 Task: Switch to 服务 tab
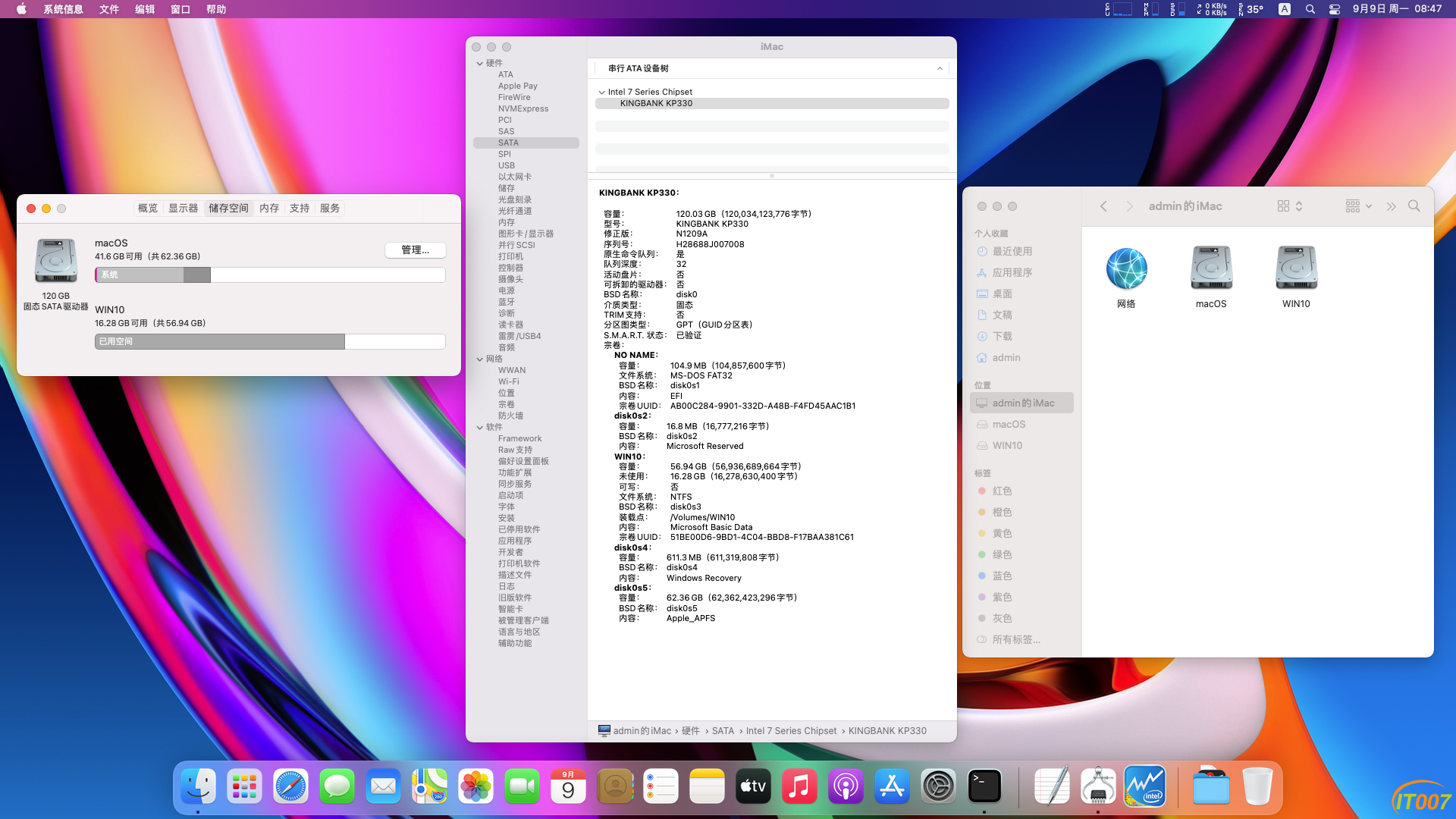pos(330,209)
